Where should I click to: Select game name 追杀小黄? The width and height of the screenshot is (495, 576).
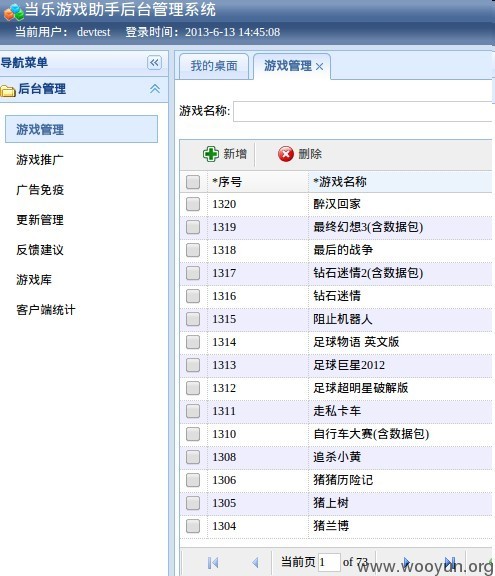337,457
